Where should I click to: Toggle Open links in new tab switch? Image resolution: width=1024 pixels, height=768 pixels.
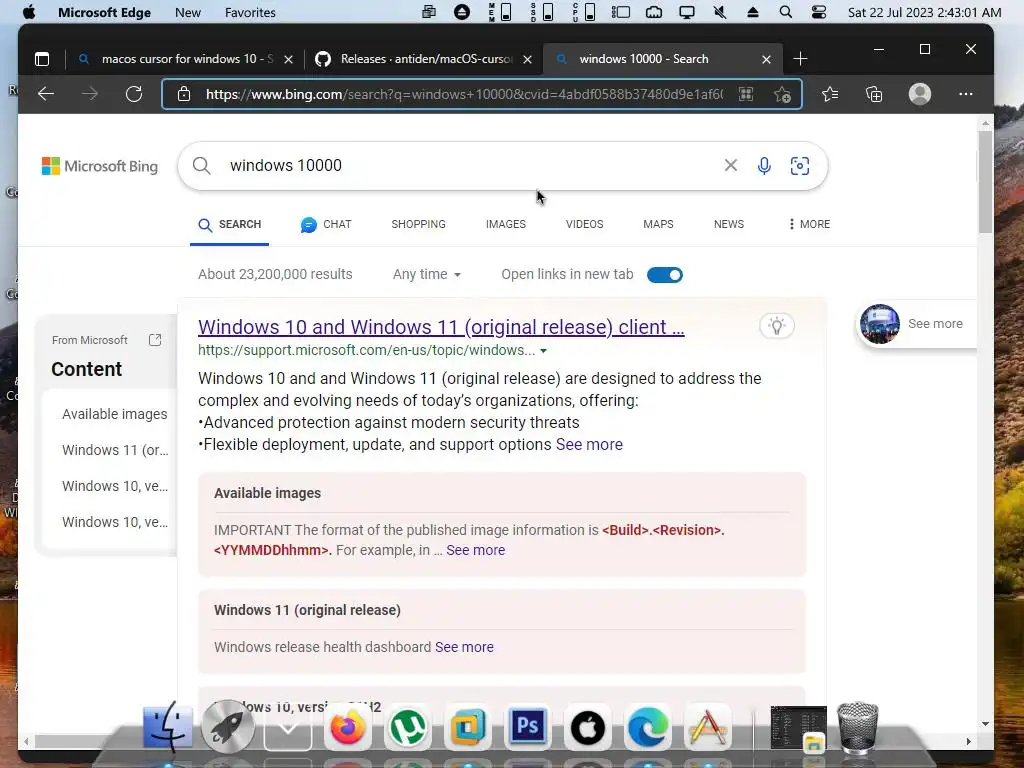pyautogui.click(x=665, y=275)
